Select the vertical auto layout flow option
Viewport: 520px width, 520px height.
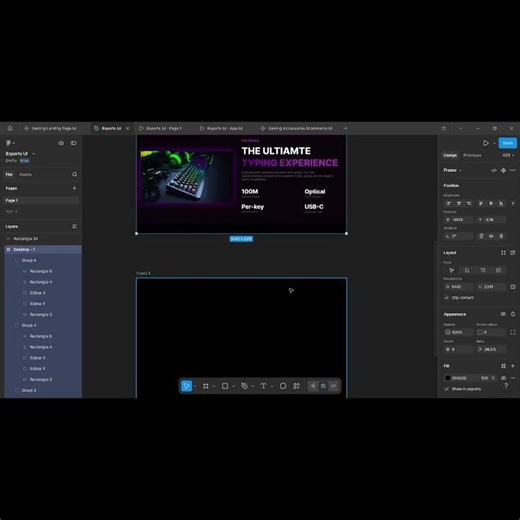point(467,270)
